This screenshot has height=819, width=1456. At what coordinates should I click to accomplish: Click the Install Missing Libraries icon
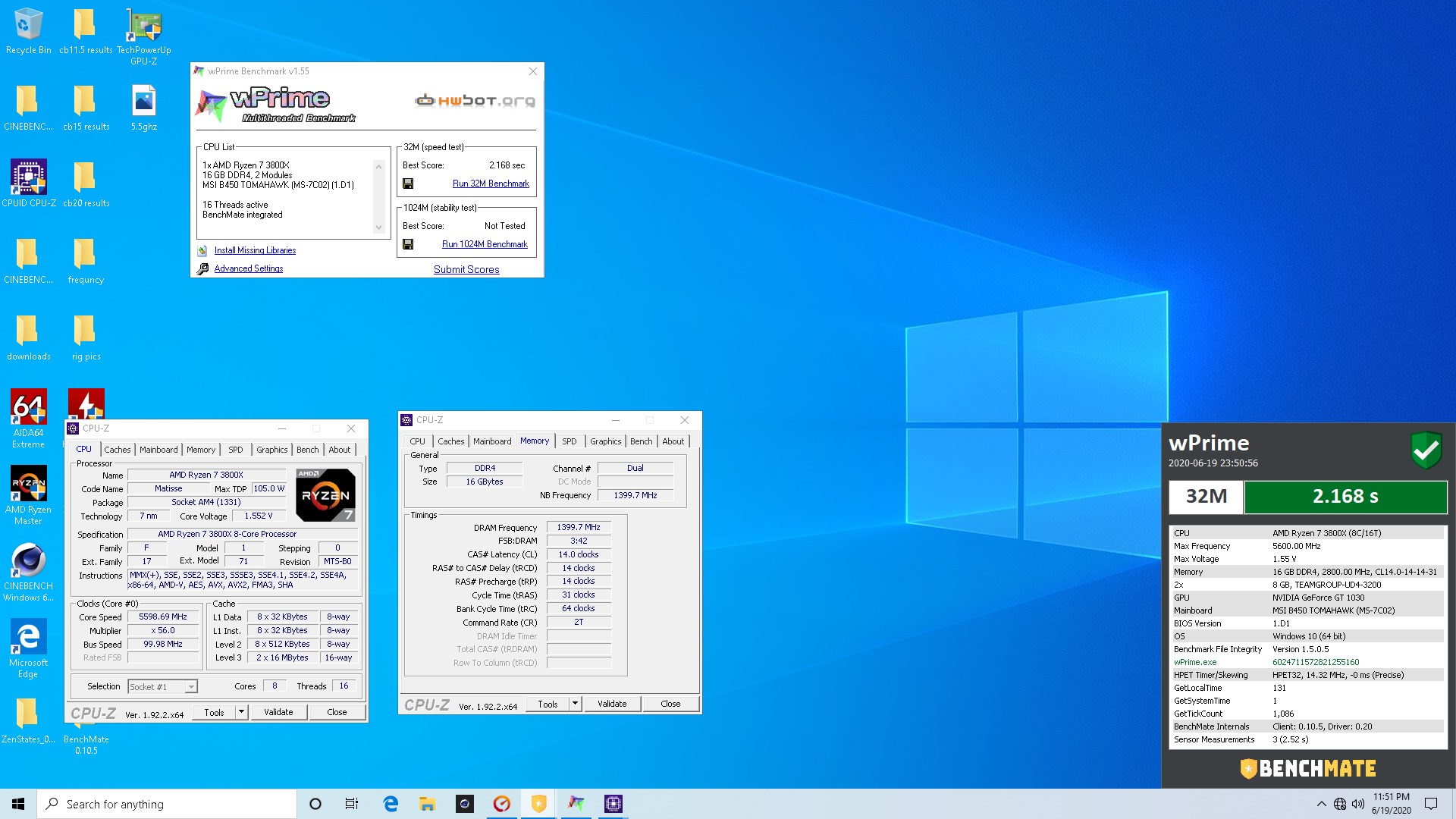[x=202, y=250]
